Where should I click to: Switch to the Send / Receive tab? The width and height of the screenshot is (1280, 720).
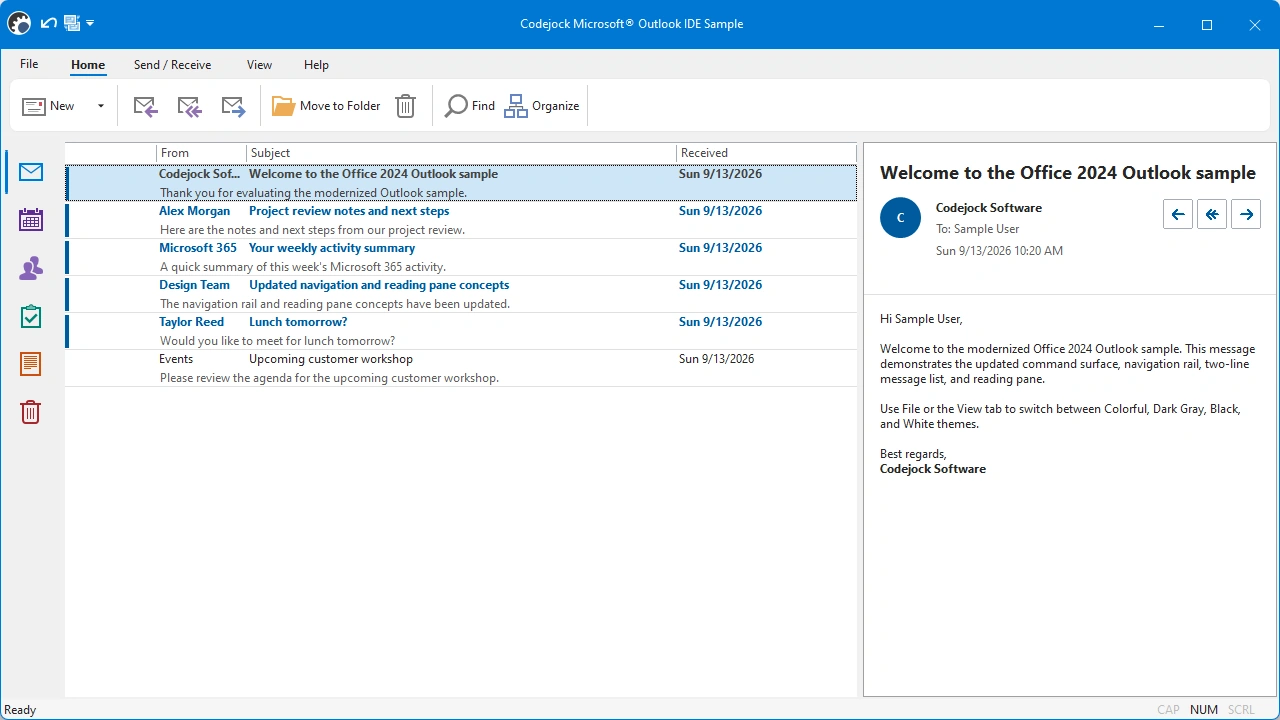[173, 65]
